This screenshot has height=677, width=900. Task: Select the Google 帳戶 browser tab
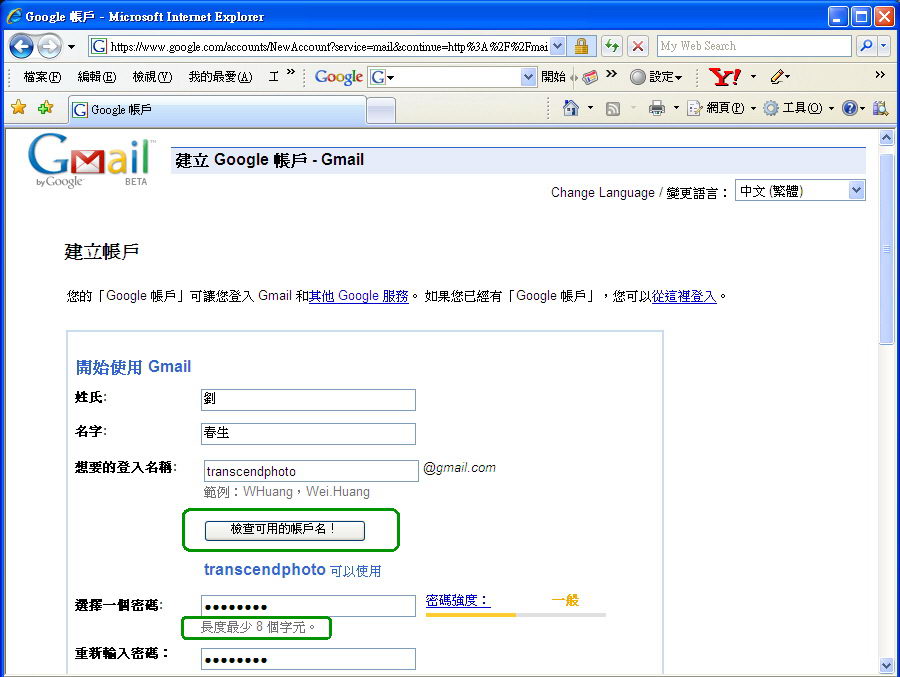pyautogui.click(x=217, y=110)
